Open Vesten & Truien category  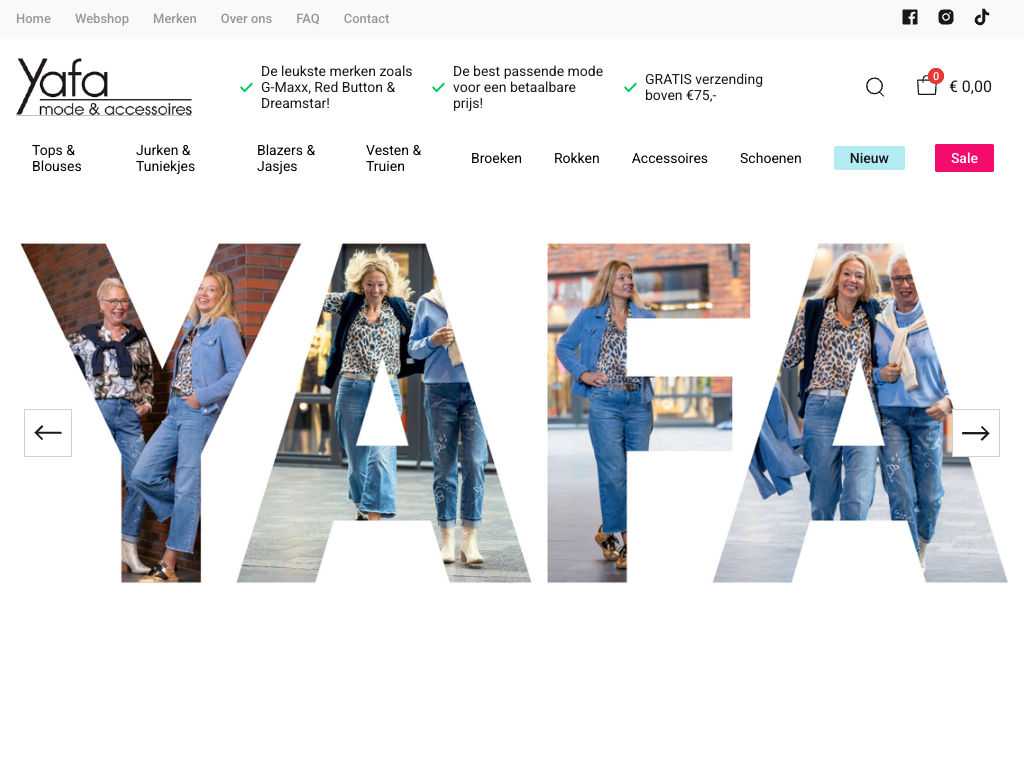click(x=393, y=158)
